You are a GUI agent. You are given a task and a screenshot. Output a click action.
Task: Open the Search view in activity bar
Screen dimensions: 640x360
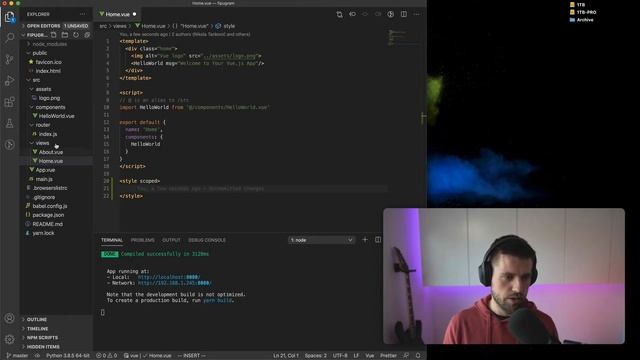[9, 38]
